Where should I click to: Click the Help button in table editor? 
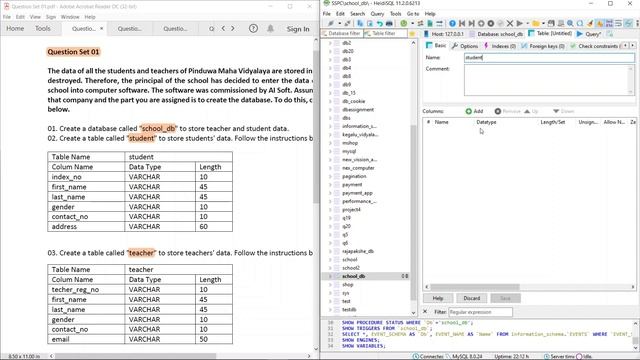[x=438, y=298]
